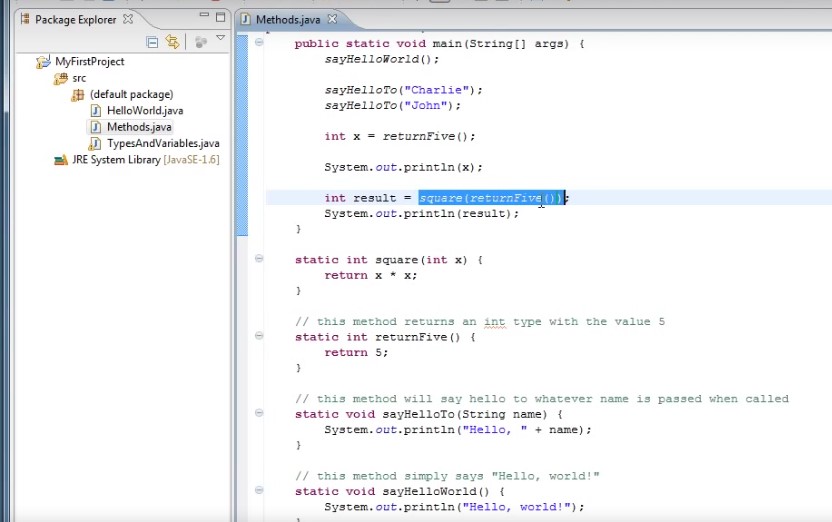Select the Package Explorer tab
This screenshot has width=832, height=522.
[75, 19]
